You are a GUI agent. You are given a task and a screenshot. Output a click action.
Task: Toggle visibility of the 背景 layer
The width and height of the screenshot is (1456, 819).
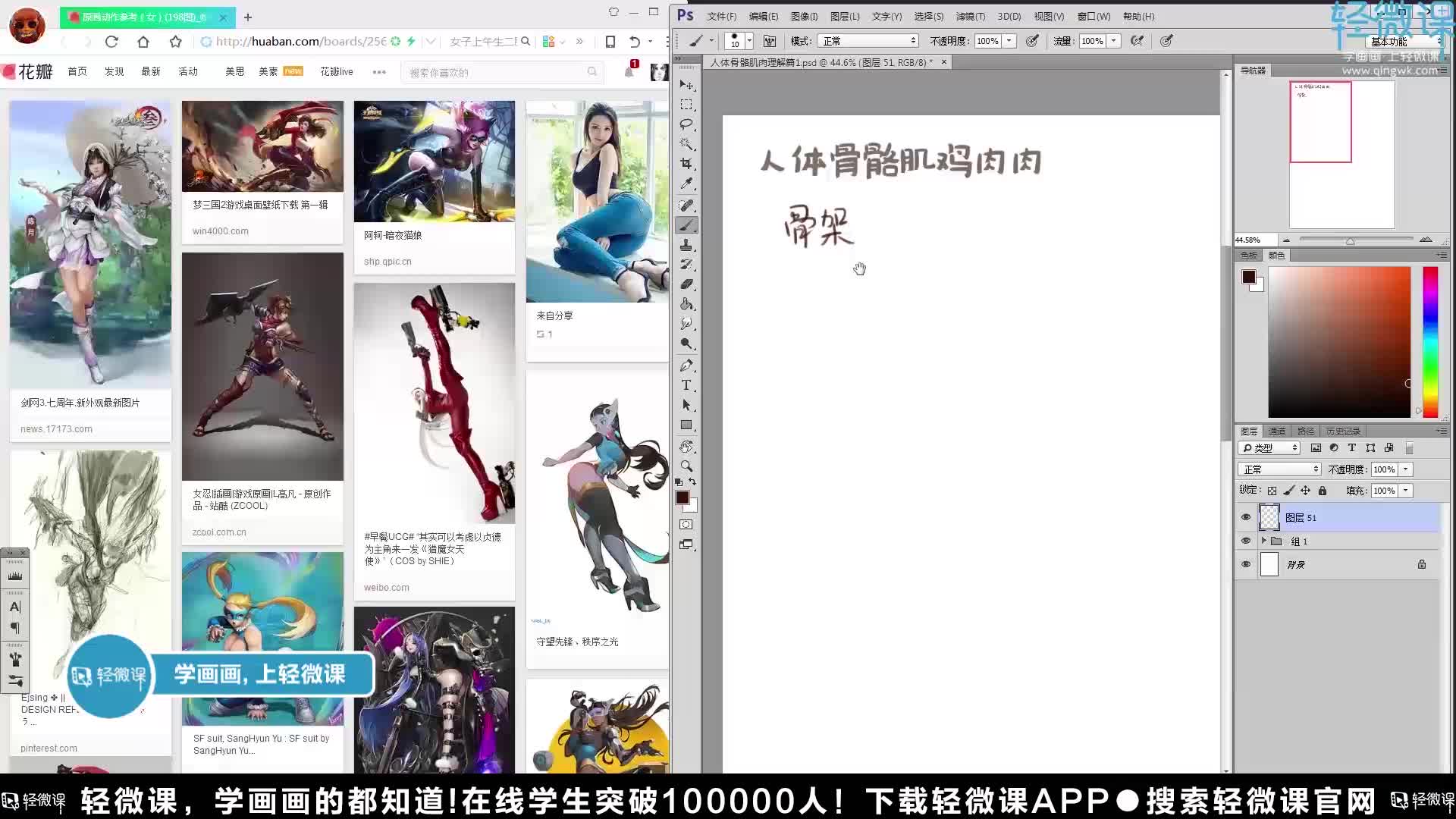pyautogui.click(x=1246, y=564)
